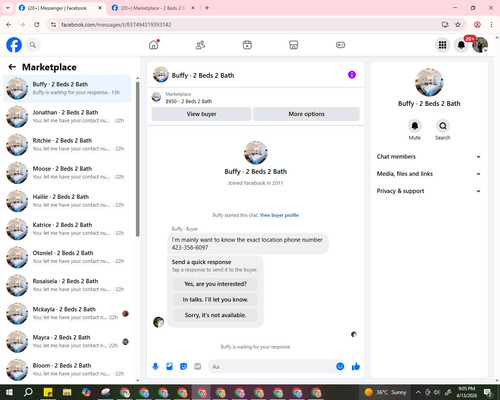
Task: Open Chrome tab search dropdown arrow
Action: (x=8, y=8)
